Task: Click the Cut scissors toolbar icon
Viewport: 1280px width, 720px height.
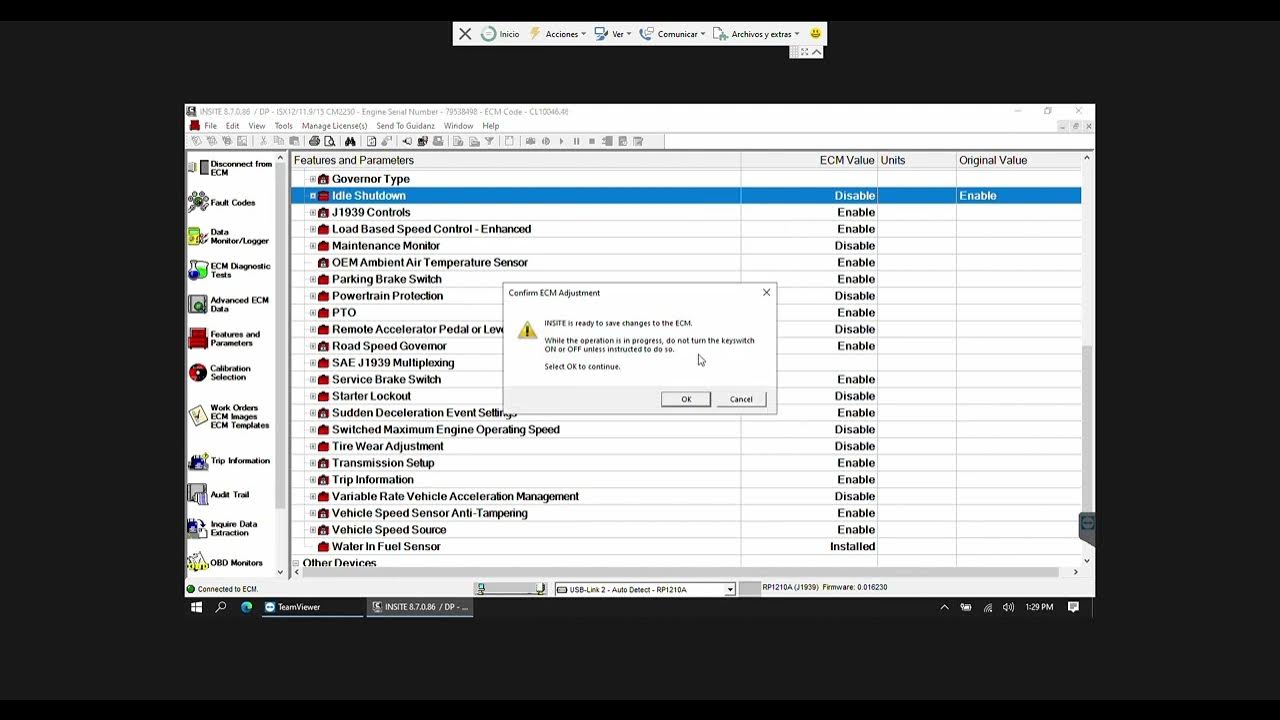Action: [263, 141]
